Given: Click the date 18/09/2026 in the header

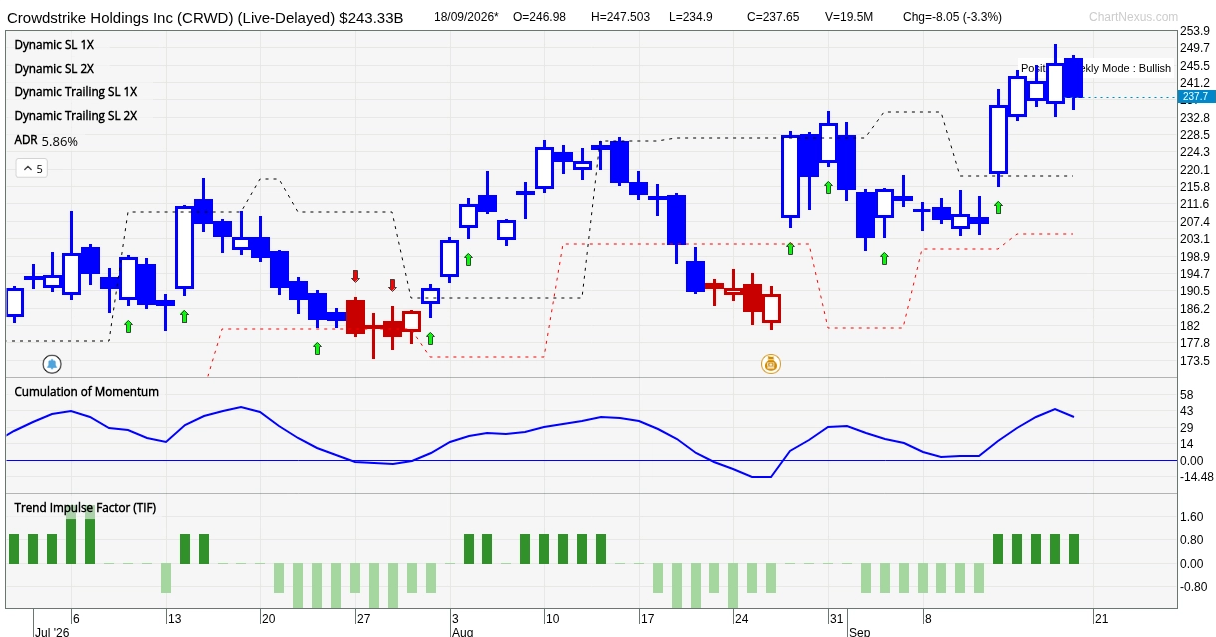Looking at the screenshot, I should (x=466, y=17).
